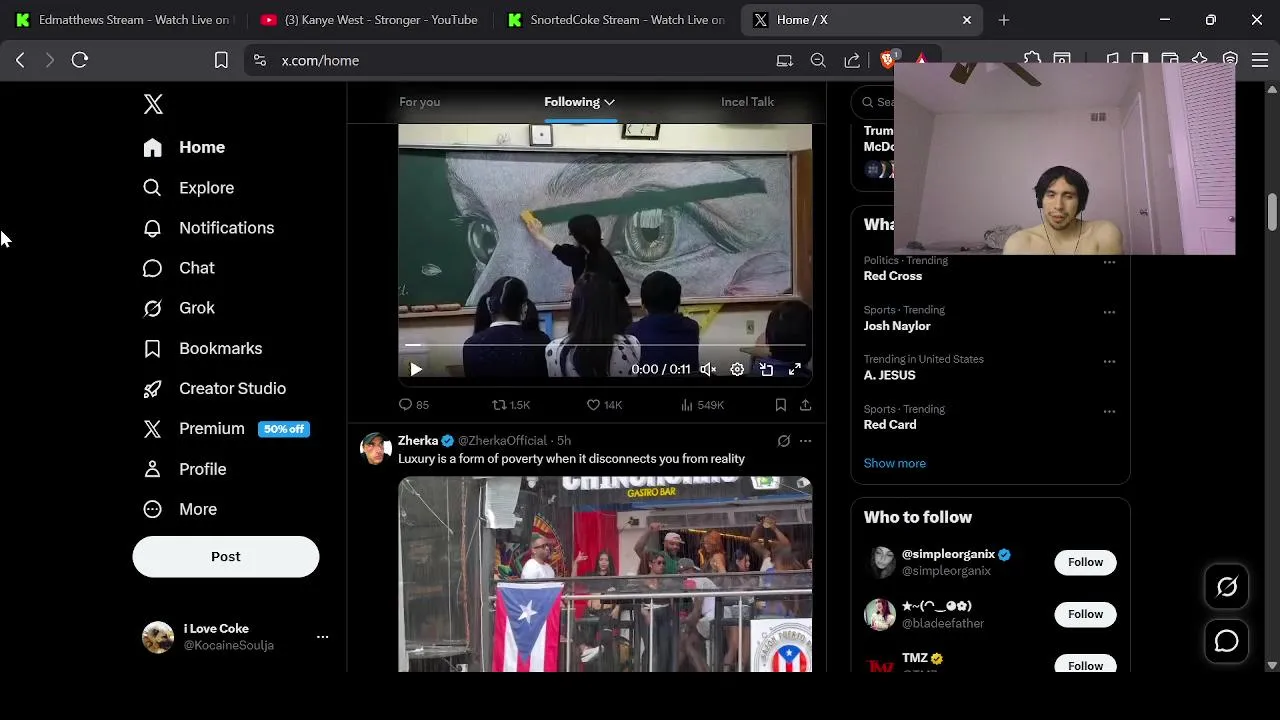This screenshot has width=1280, height=720.
Task: Open the floating Grok button
Action: (1227, 587)
